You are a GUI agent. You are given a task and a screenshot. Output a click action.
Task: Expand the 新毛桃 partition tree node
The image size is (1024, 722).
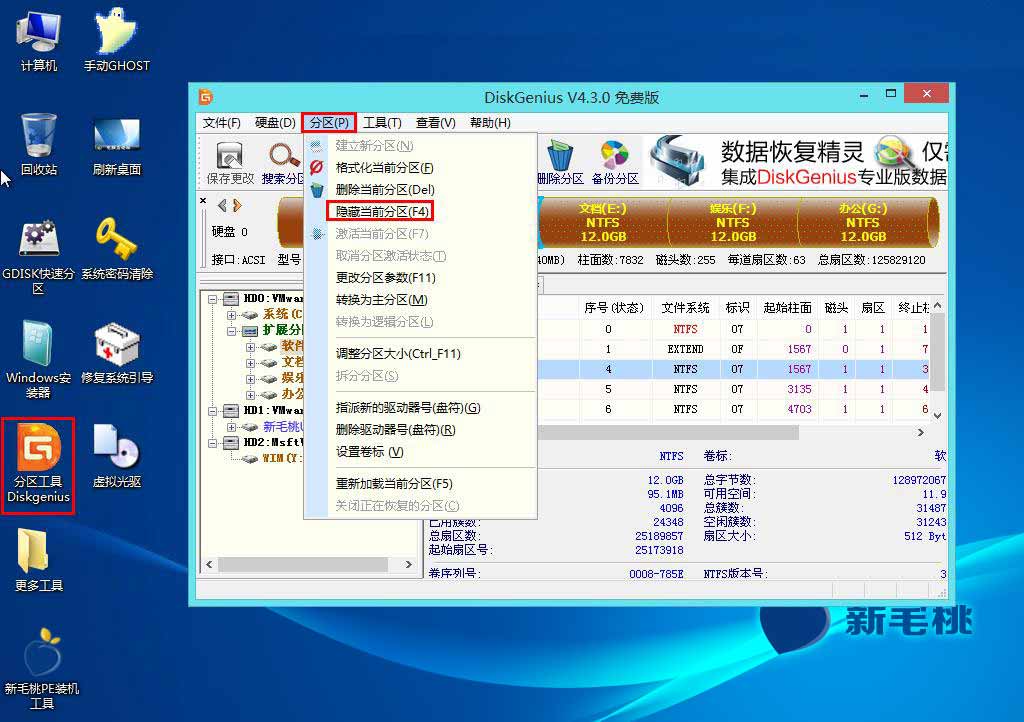coord(231,427)
